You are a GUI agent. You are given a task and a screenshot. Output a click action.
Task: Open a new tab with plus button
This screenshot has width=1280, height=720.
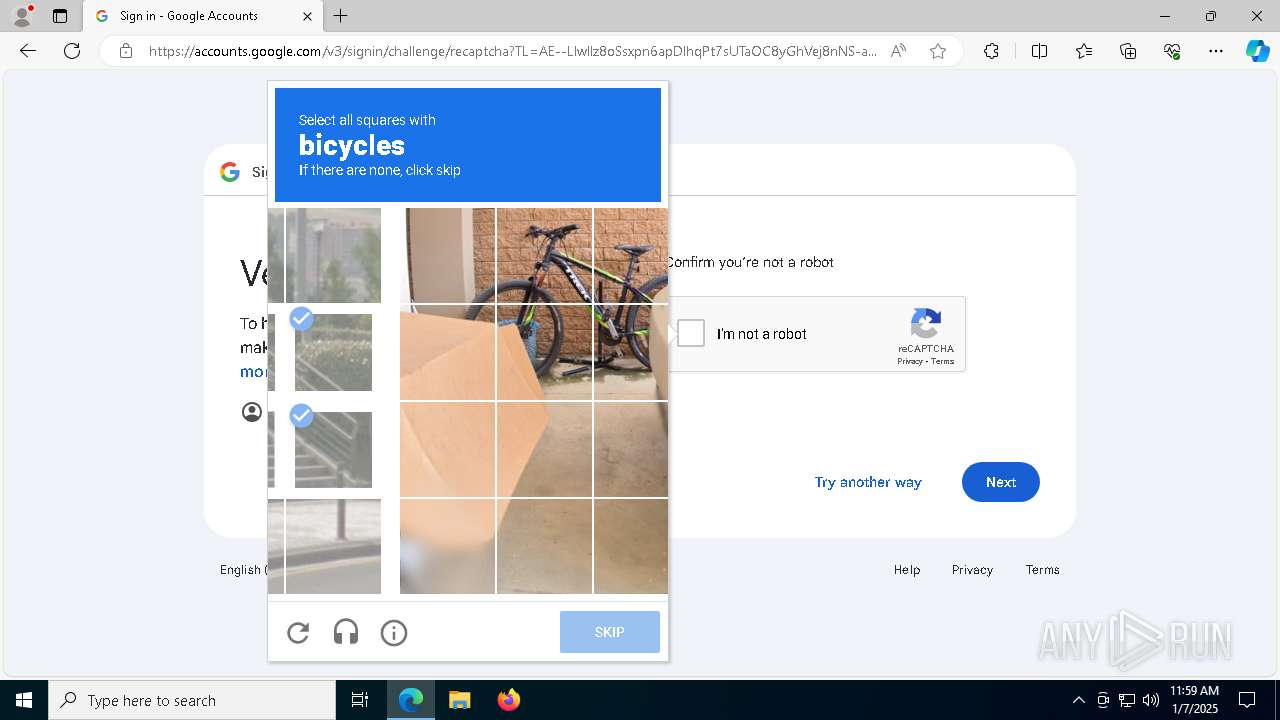(341, 16)
